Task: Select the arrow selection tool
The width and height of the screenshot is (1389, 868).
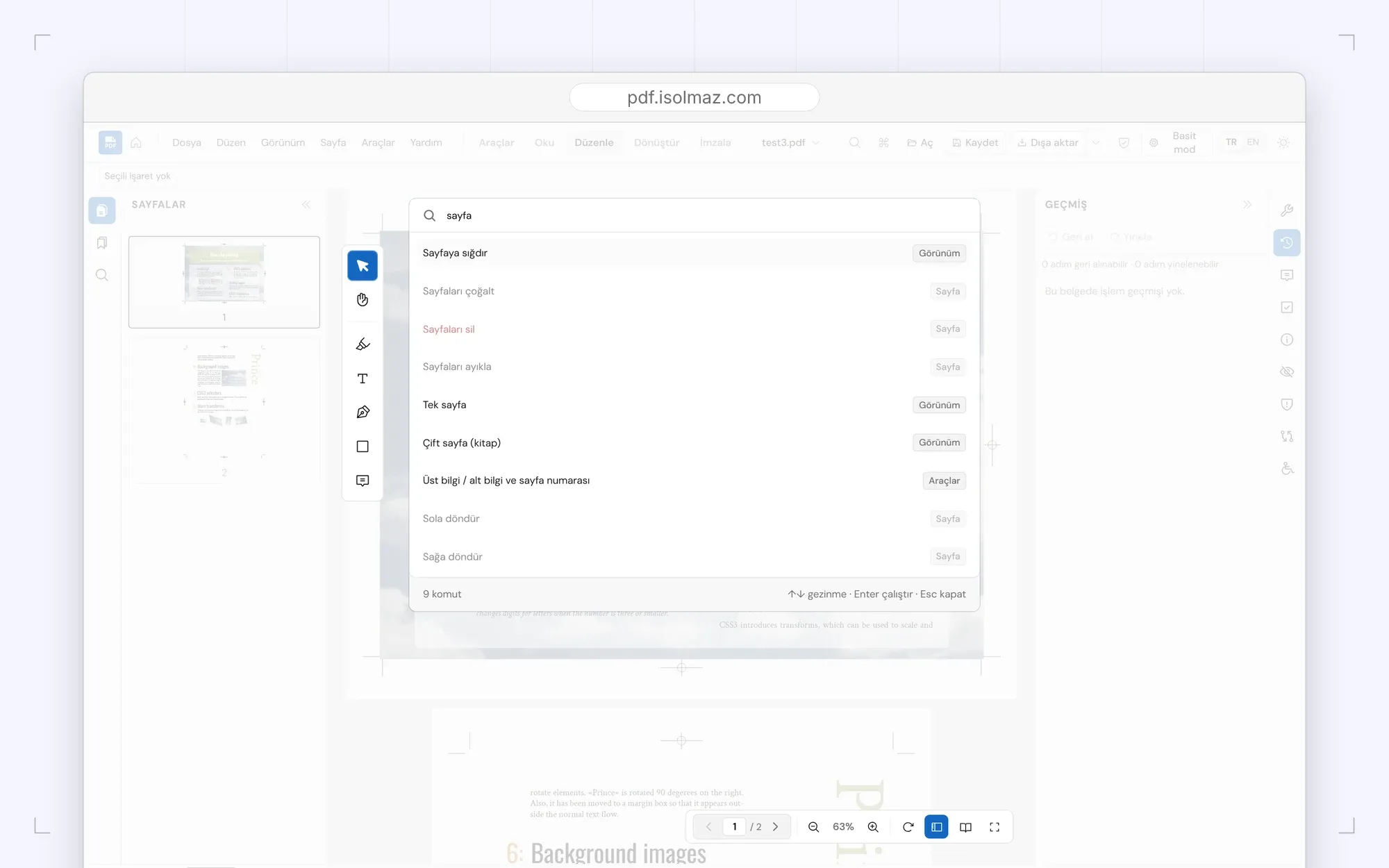Action: pyautogui.click(x=363, y=265)
